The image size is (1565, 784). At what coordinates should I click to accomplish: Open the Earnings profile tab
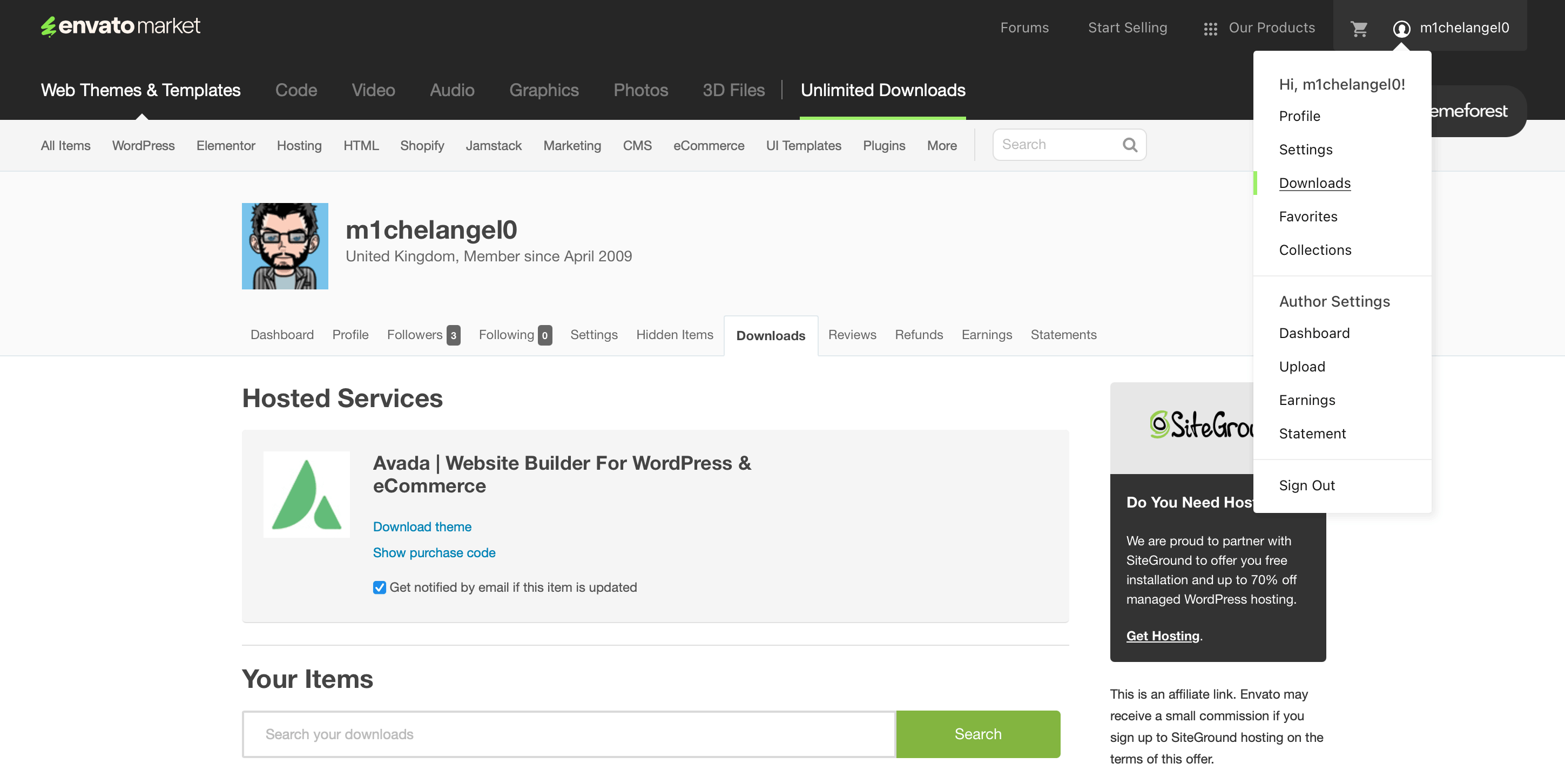pyautogui.click(x=987, y=335)
